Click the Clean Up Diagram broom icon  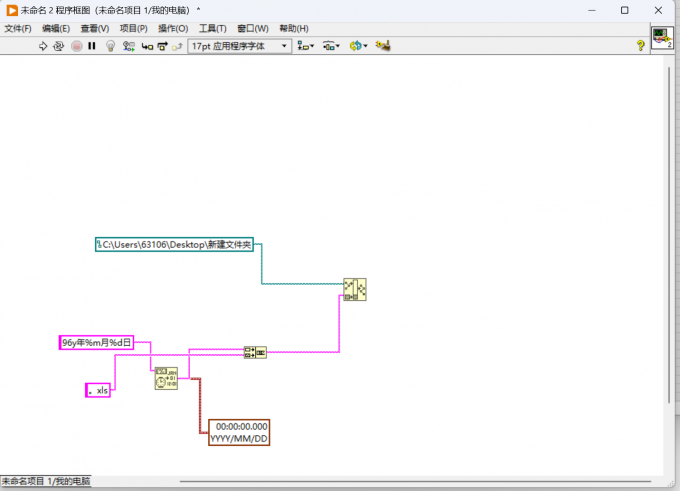[383, 46]
